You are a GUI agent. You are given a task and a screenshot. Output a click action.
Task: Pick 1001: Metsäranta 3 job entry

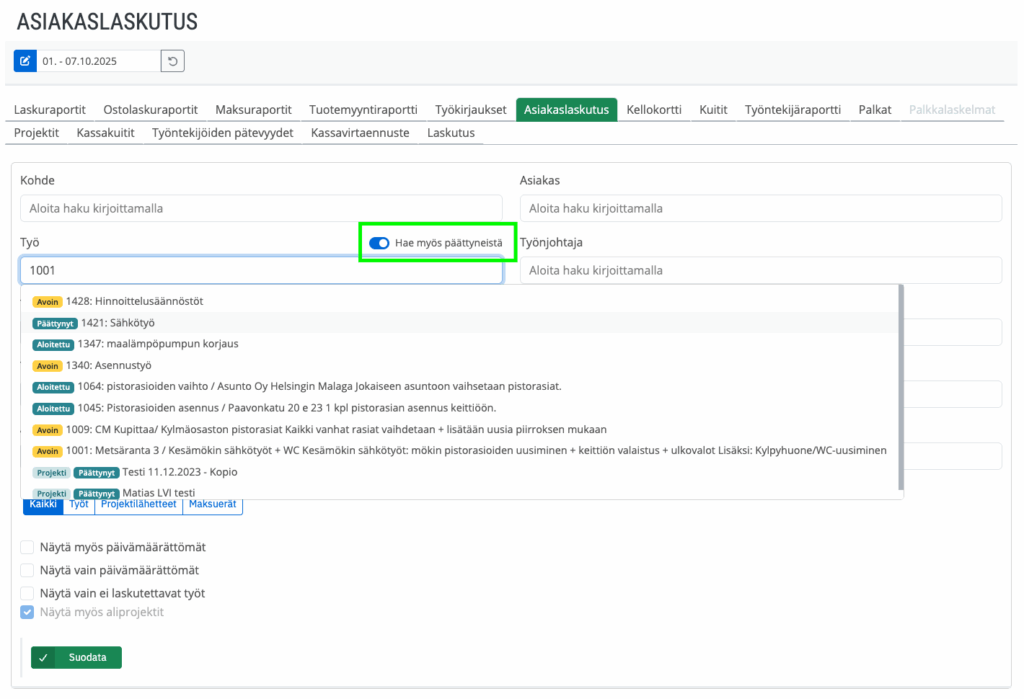[400, 451]
